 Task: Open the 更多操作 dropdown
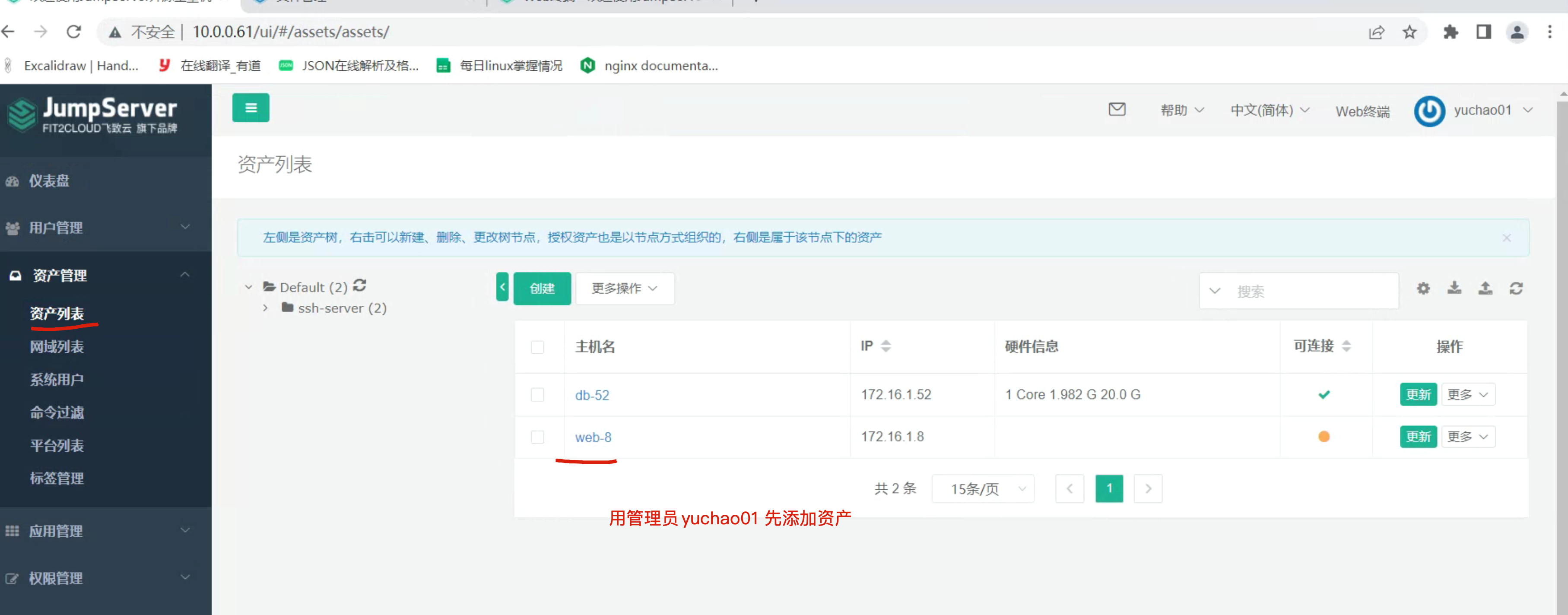click(624, 288)
